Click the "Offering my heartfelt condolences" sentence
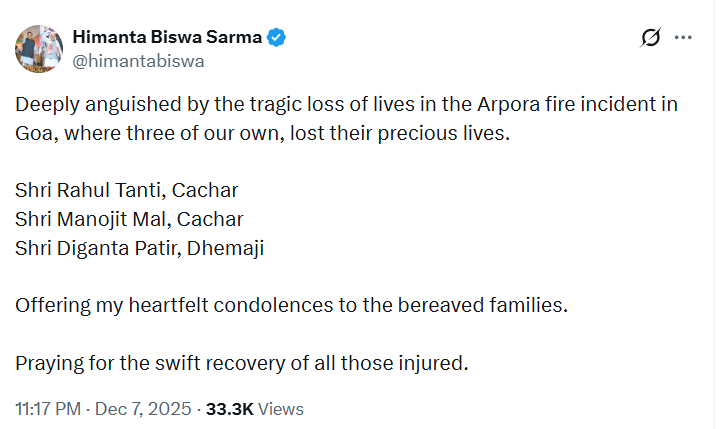721x429 pixels. [291, 305]
